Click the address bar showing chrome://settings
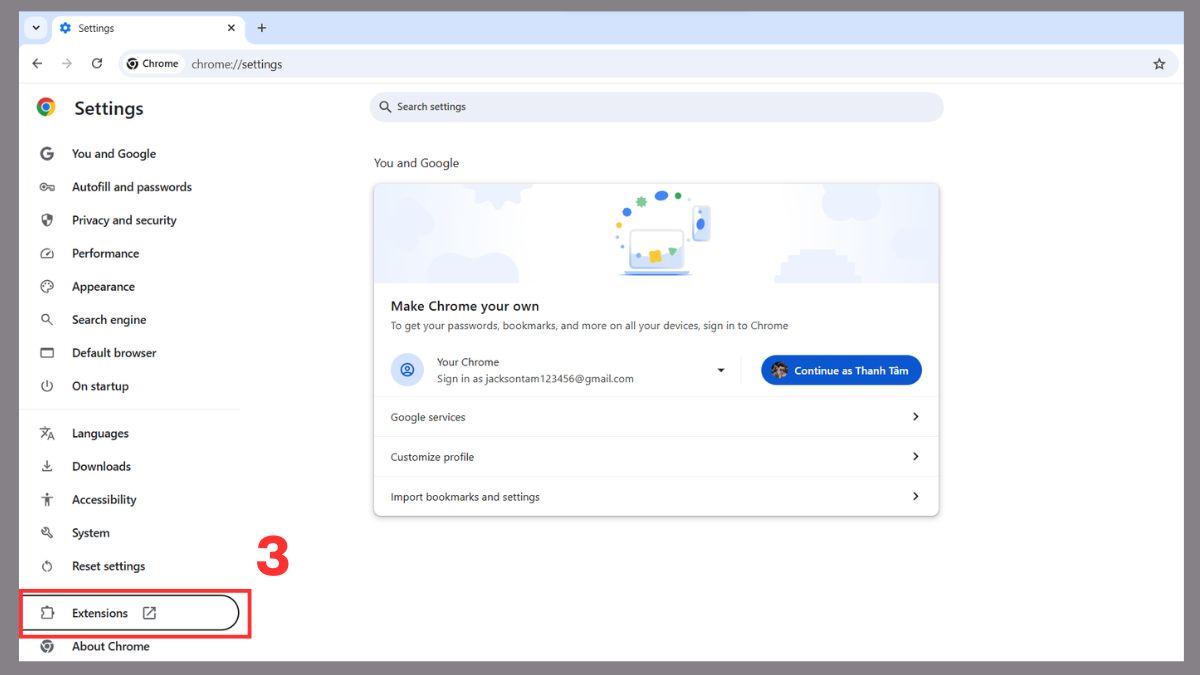Viewport: 1200px width, 675px height. pos(237,64)
